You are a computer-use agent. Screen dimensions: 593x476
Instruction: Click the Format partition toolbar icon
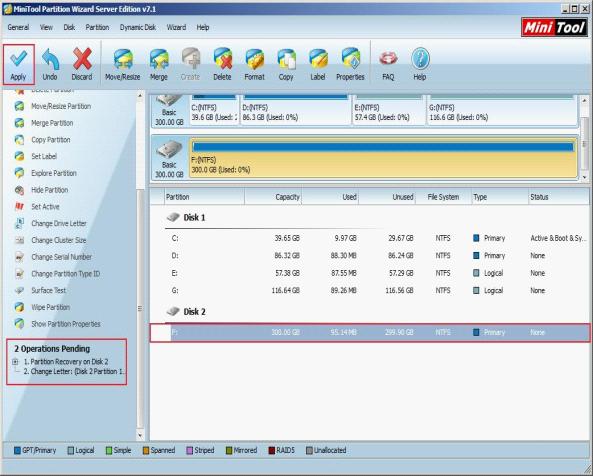point(255,59)
